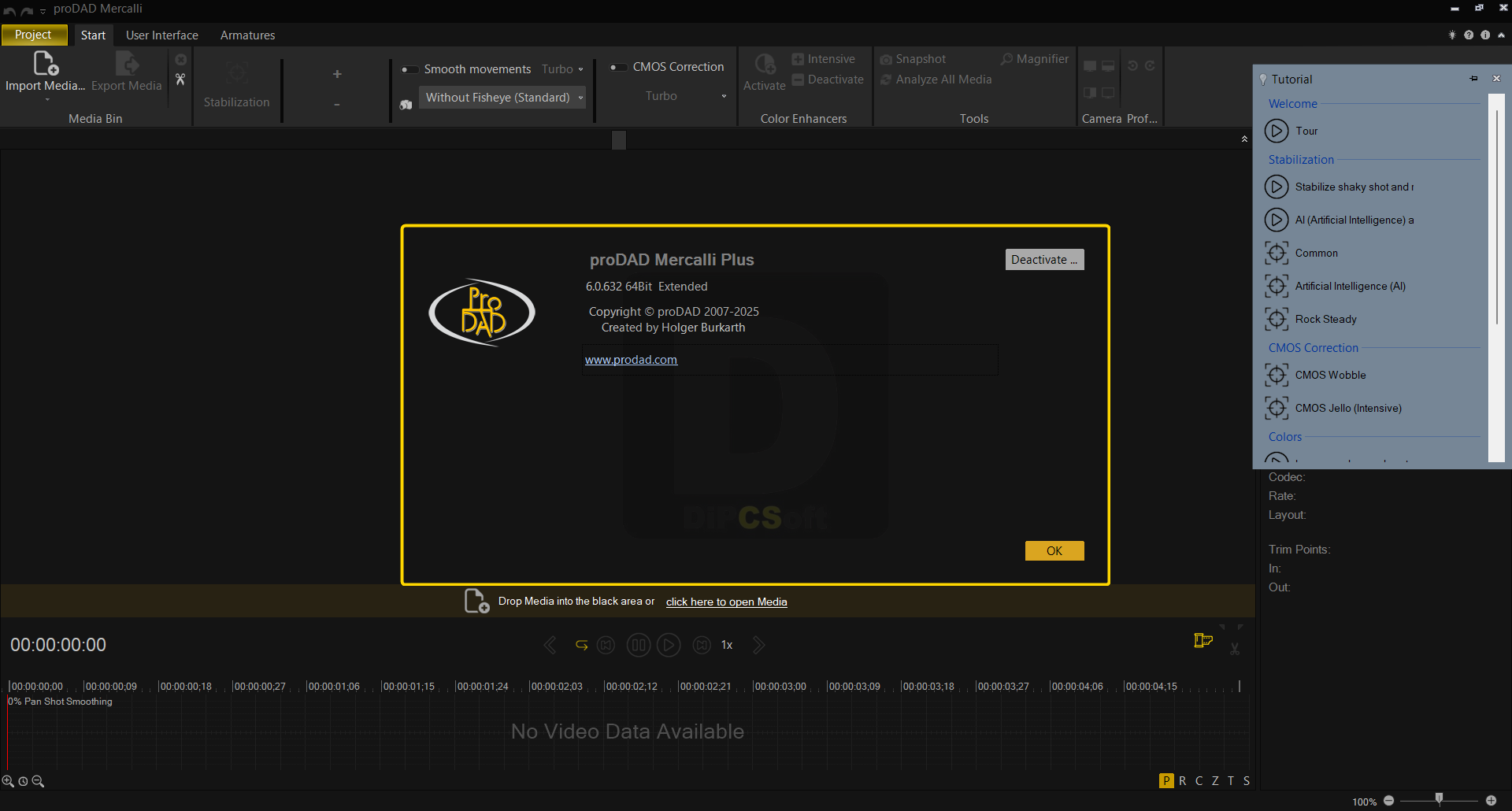Collapse the preview panel double chevron
Screen dimensions: 1512x811
(1244, 139)
